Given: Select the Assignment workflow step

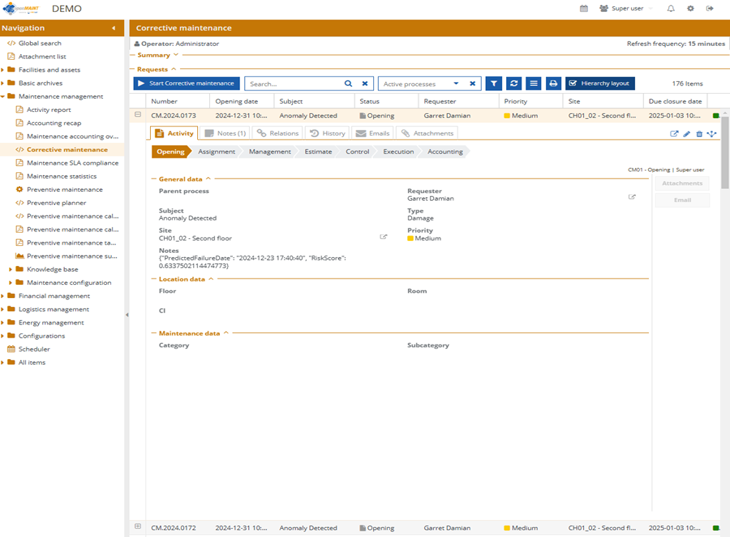Looking at the screenshot, I should pos(216,151).
